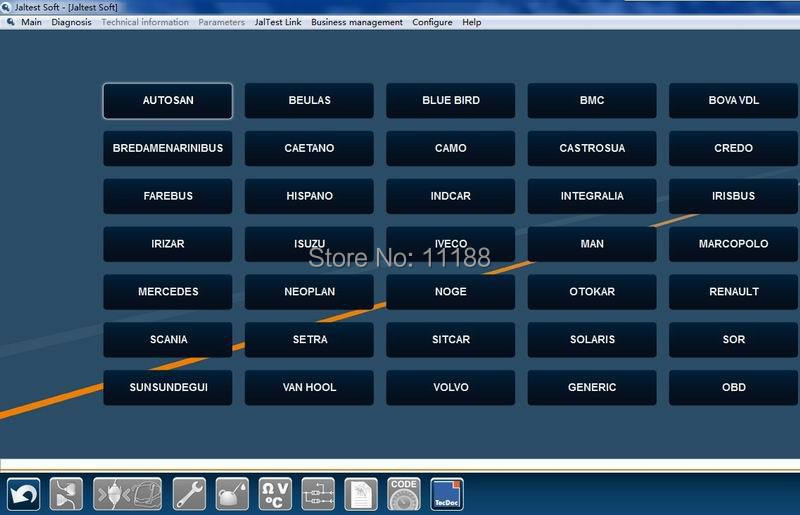Select the BOVA VDL brand

(734, 101)
